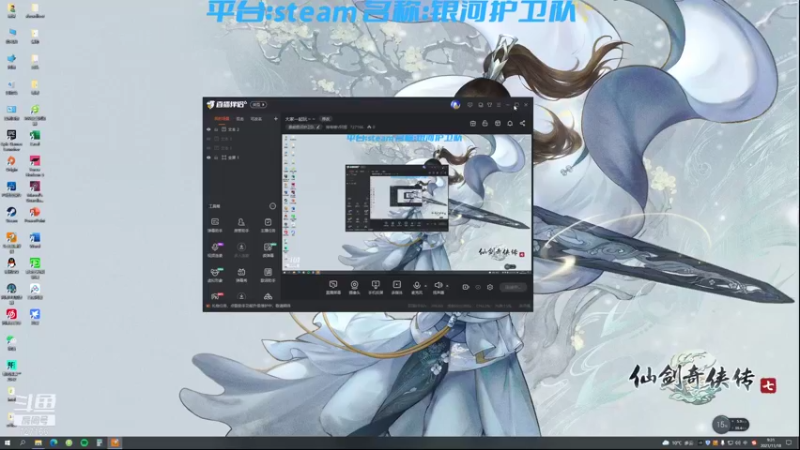Viewport: 800px width, 450px height.
Task: Open room moderator assistant tool in toolbox
Action: (x=241, y=224)
